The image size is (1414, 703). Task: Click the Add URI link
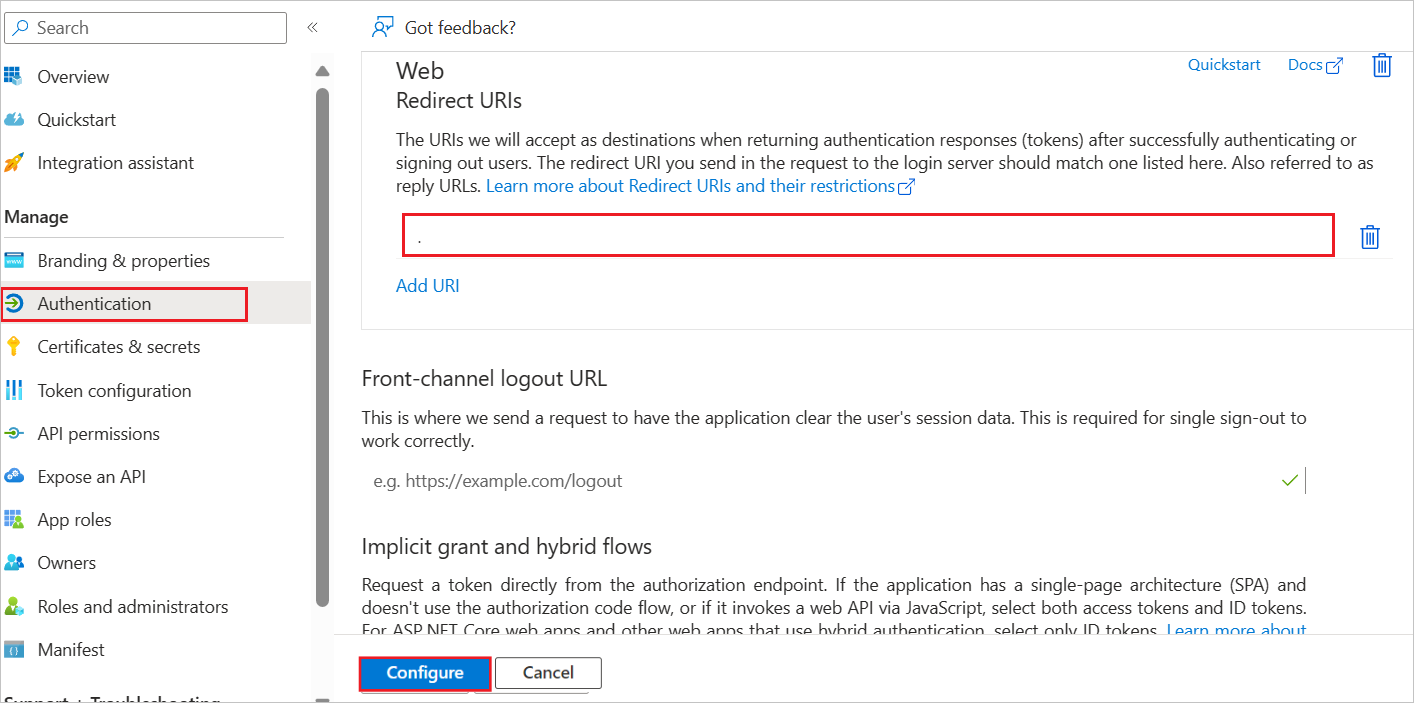click(428, 285)
